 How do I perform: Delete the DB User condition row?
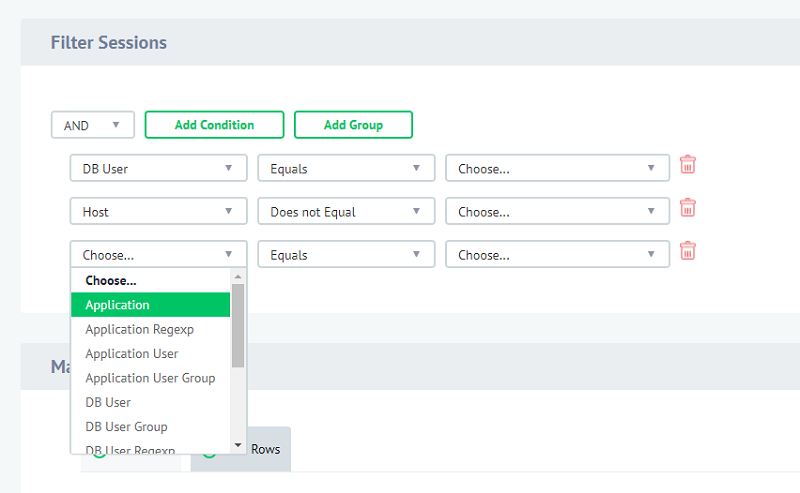[687, 165]
